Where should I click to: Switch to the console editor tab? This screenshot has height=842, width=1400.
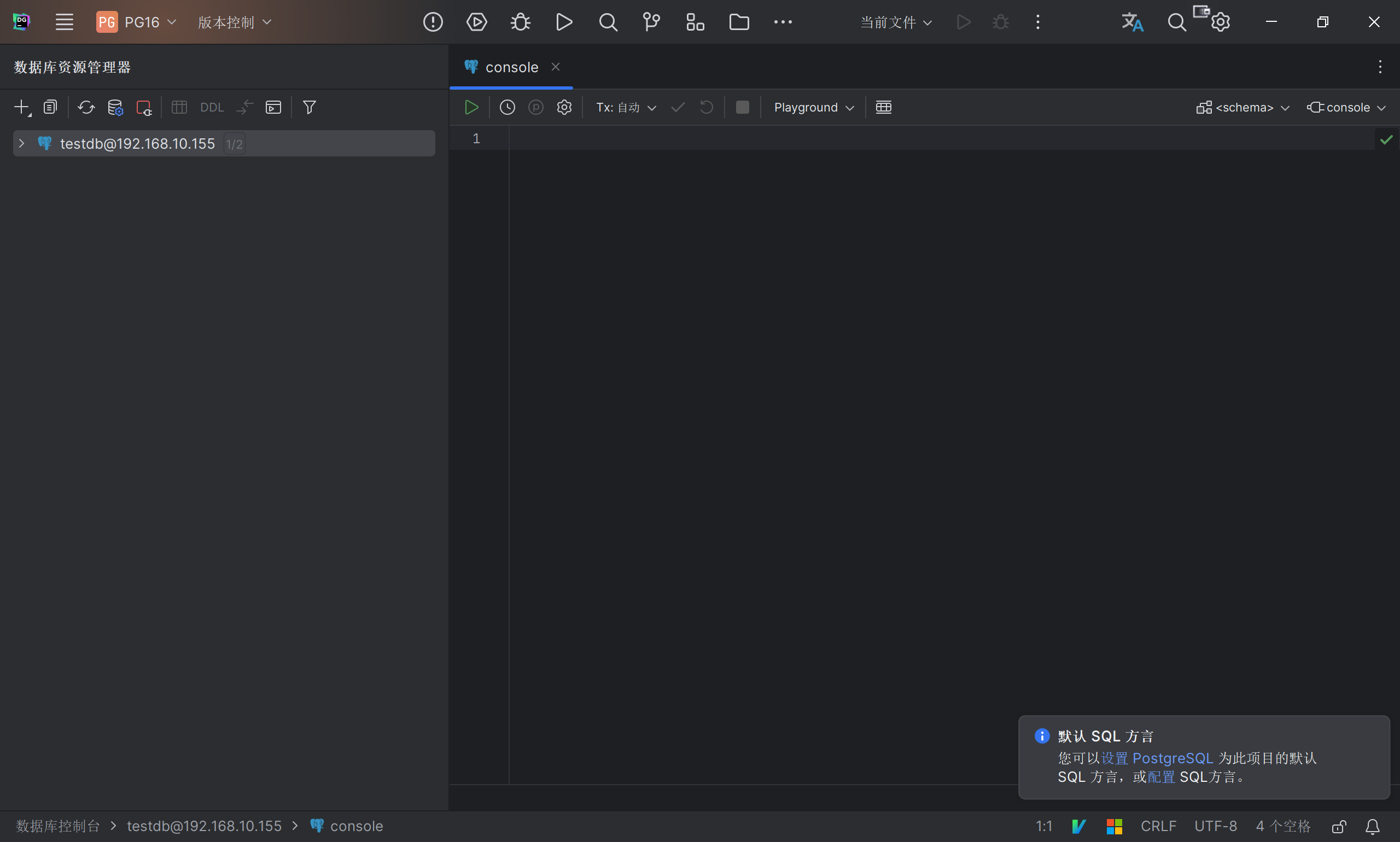click(511, 67)
